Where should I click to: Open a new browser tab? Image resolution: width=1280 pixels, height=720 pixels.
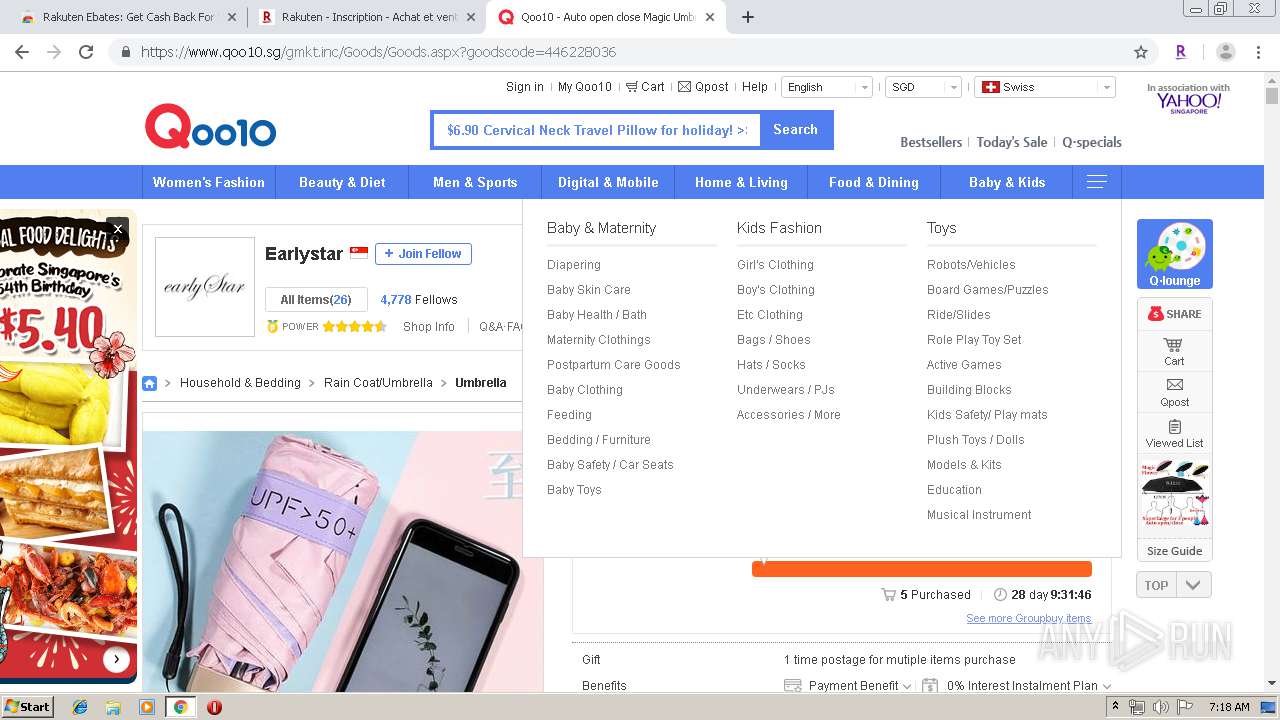pos(748,17)
